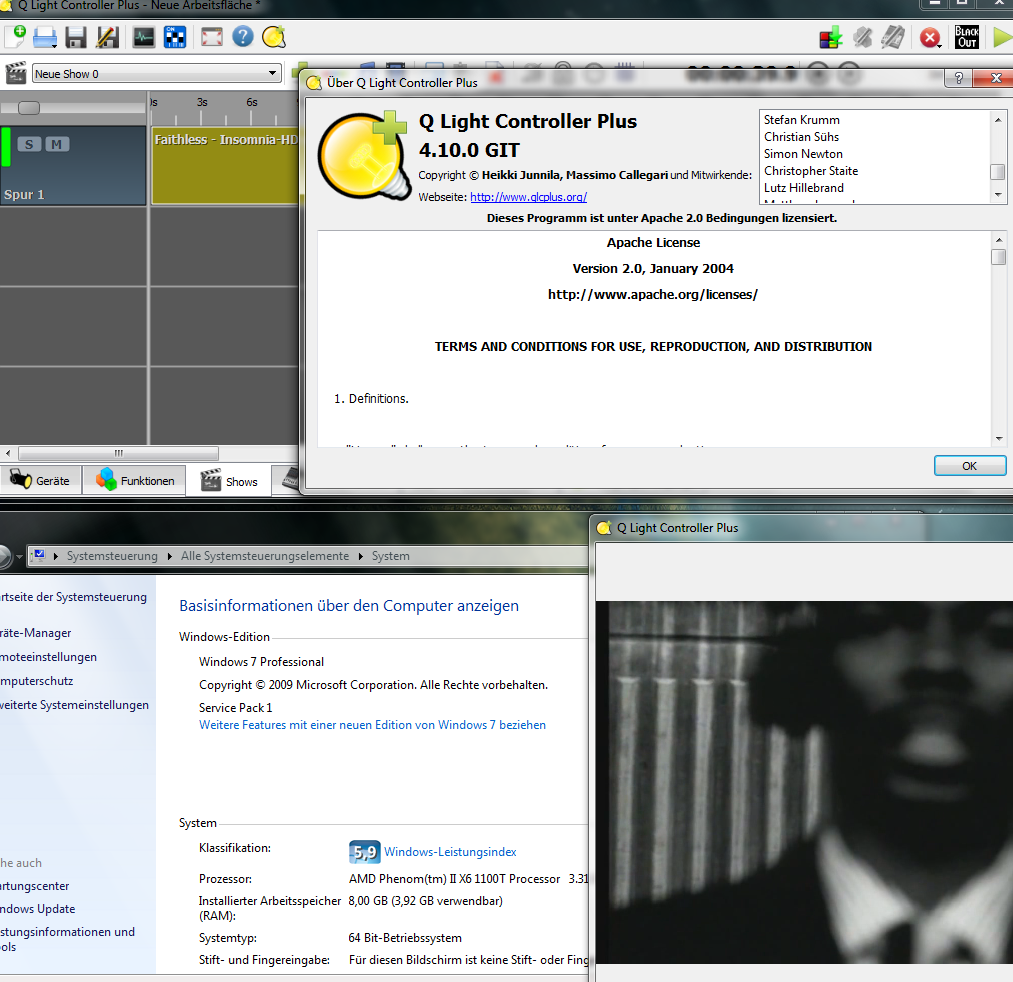The width and height of the screenshot is (1013, 982).
Task: Click the grey virtual console live edit icon
Action: 893,37
